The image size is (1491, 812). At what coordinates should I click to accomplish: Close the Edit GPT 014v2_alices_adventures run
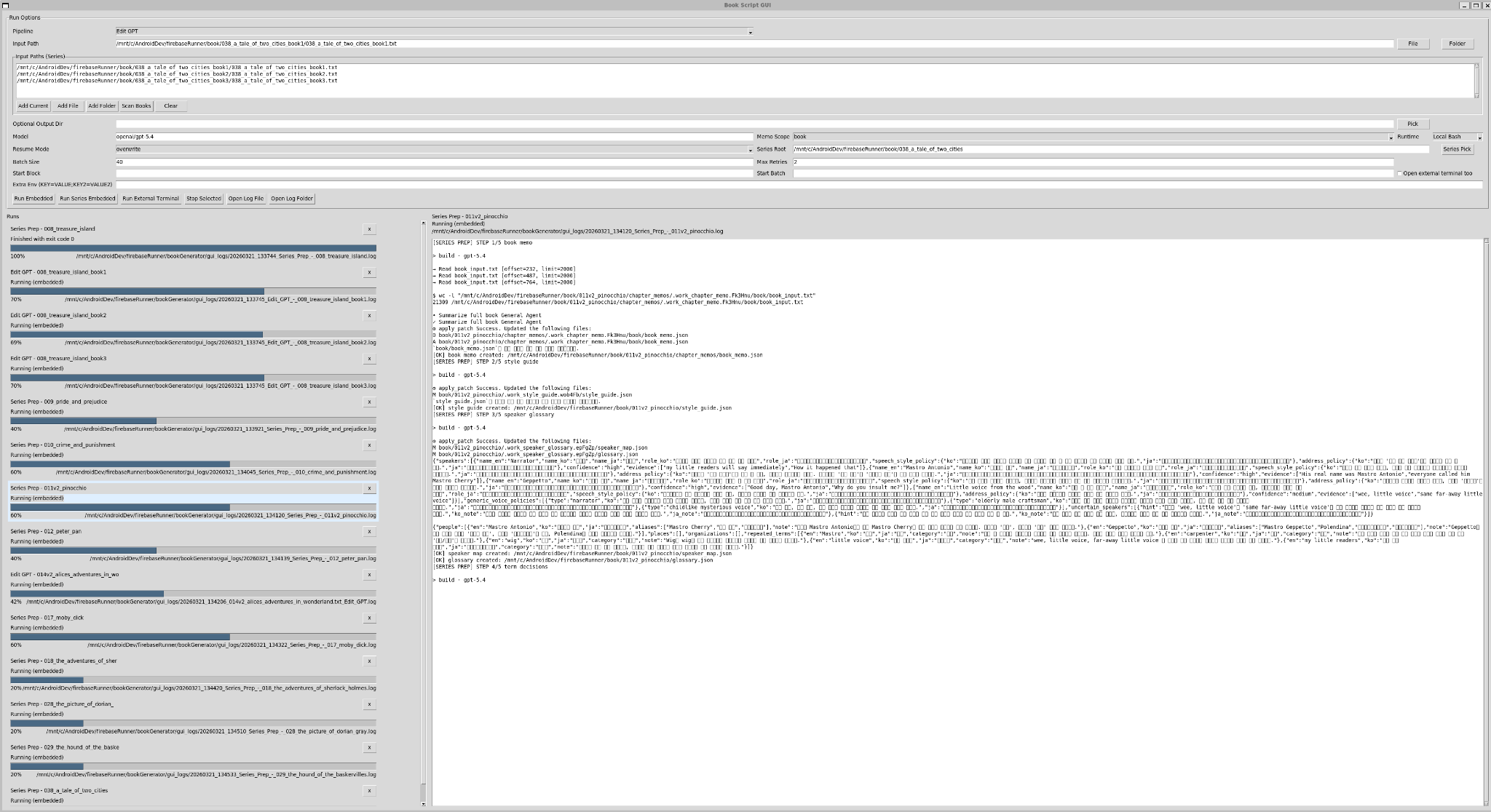369,575
